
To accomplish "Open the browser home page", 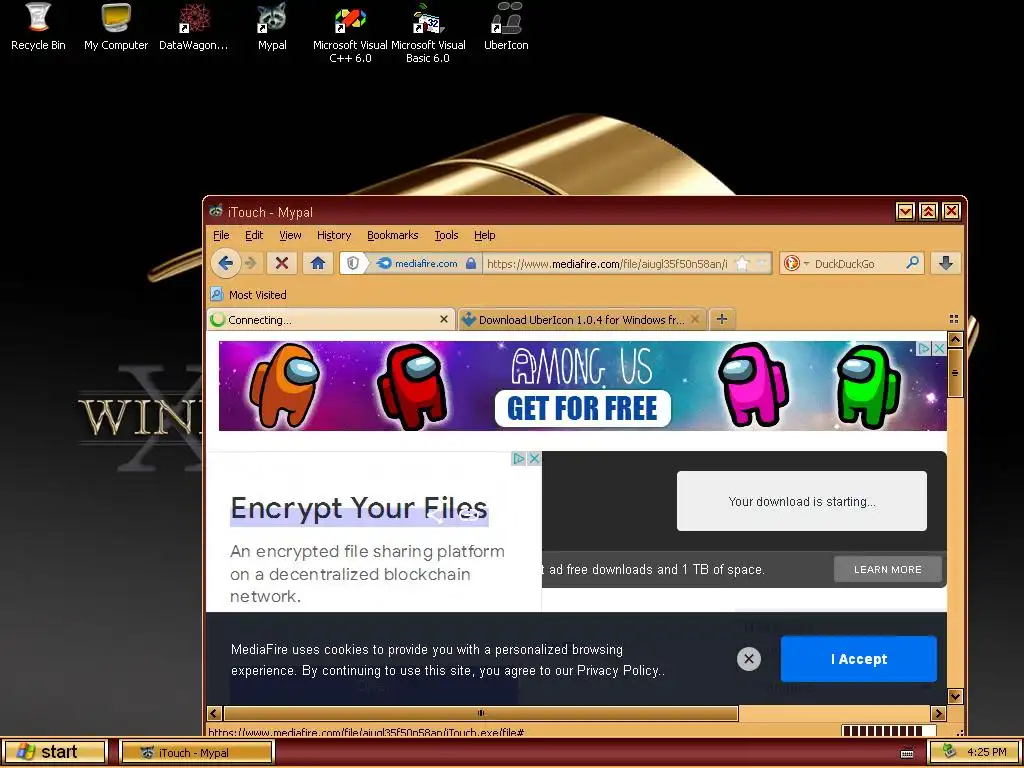I will click(318, 263).
